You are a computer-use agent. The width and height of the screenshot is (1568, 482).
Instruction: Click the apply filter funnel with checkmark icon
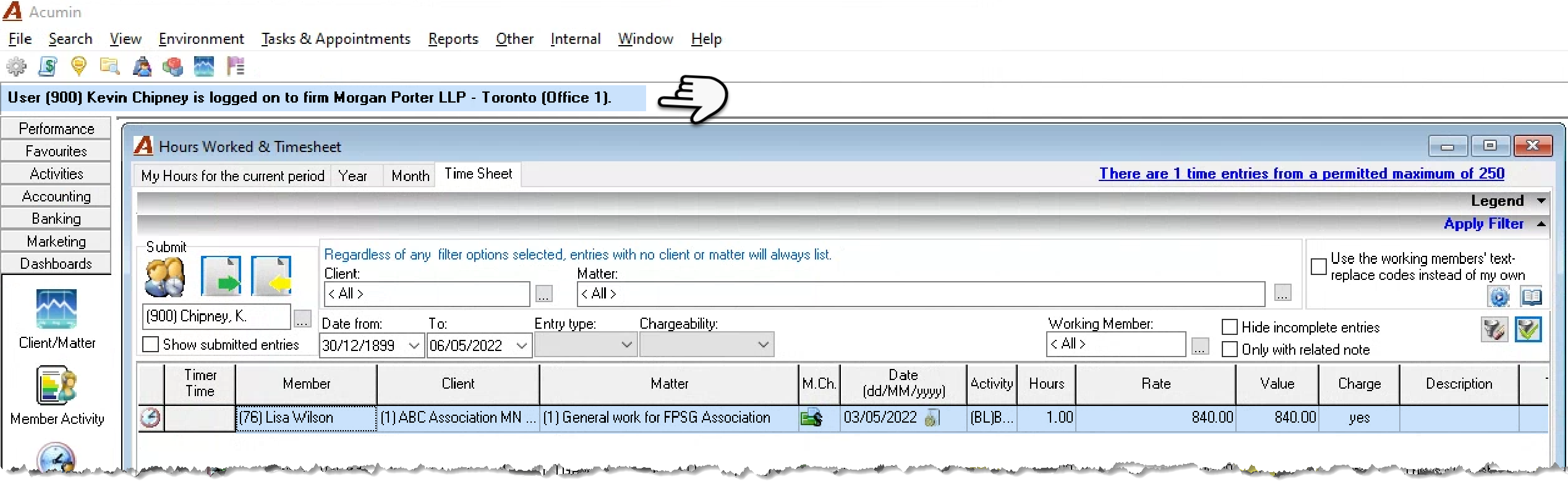pos(1528,329)
